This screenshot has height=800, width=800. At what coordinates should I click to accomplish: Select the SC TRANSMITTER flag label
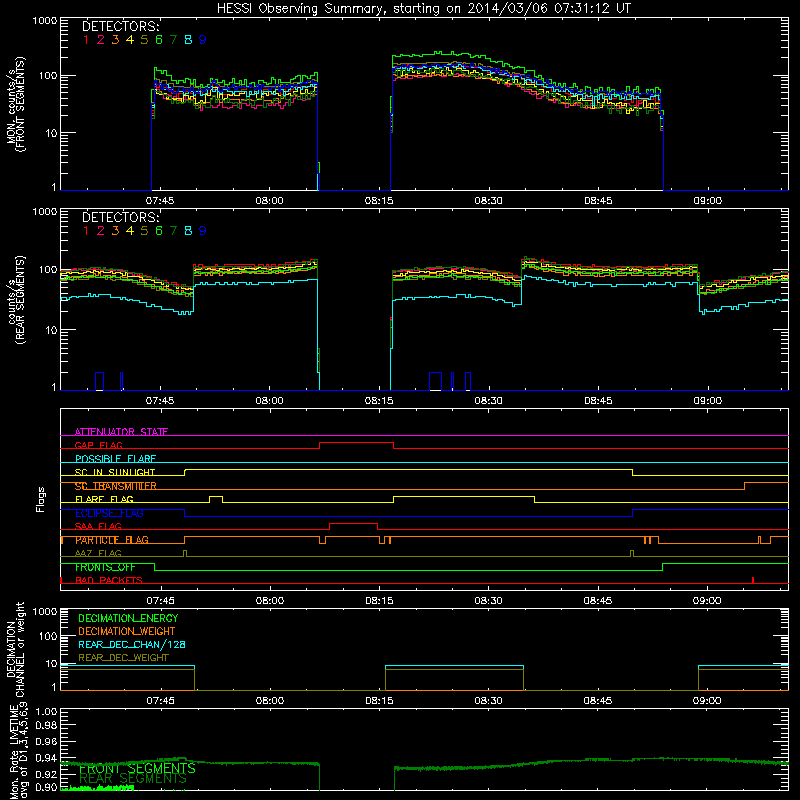115,486
